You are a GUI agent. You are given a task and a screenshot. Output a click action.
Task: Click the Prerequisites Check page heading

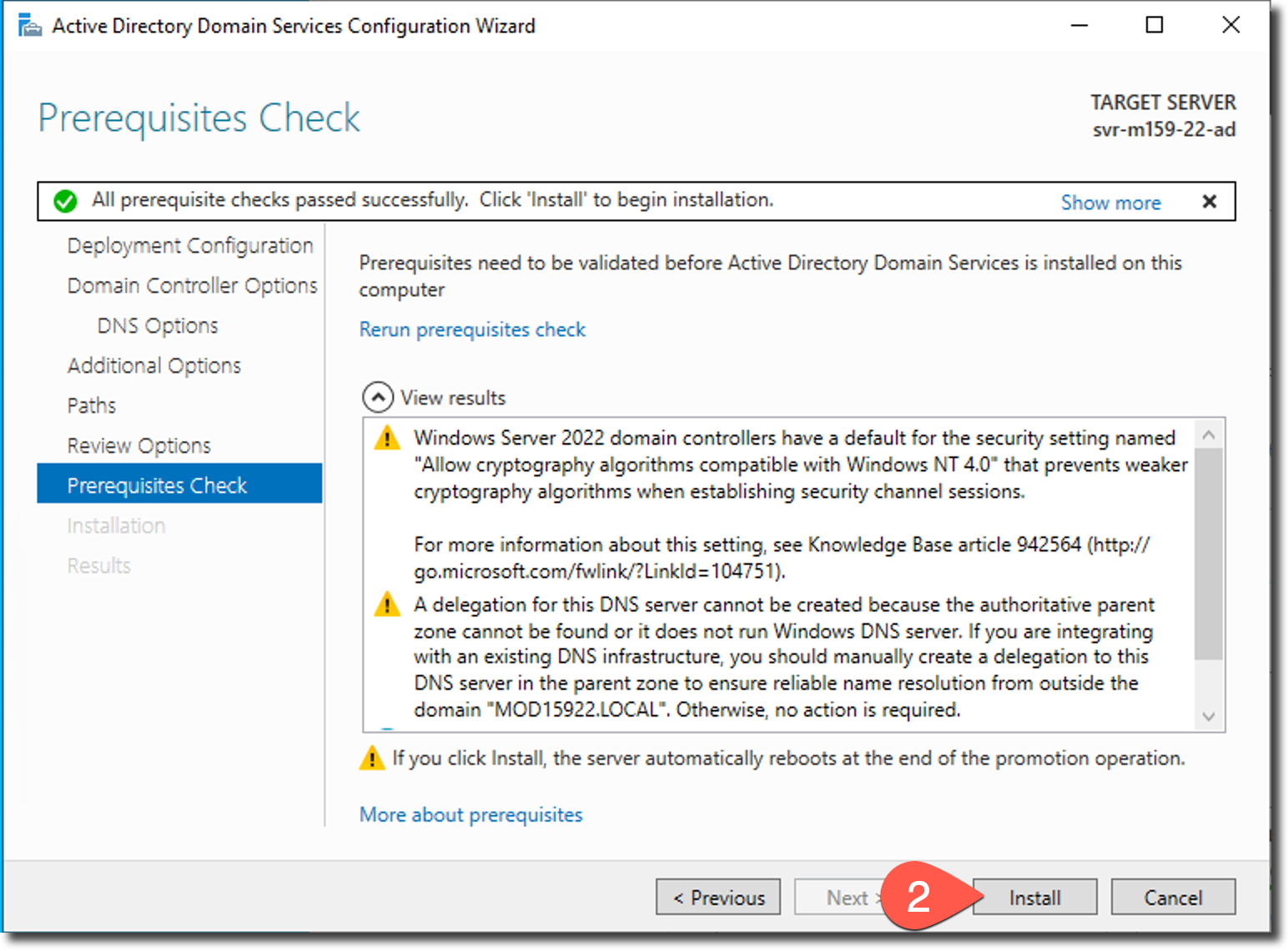[x=199, y=118]
